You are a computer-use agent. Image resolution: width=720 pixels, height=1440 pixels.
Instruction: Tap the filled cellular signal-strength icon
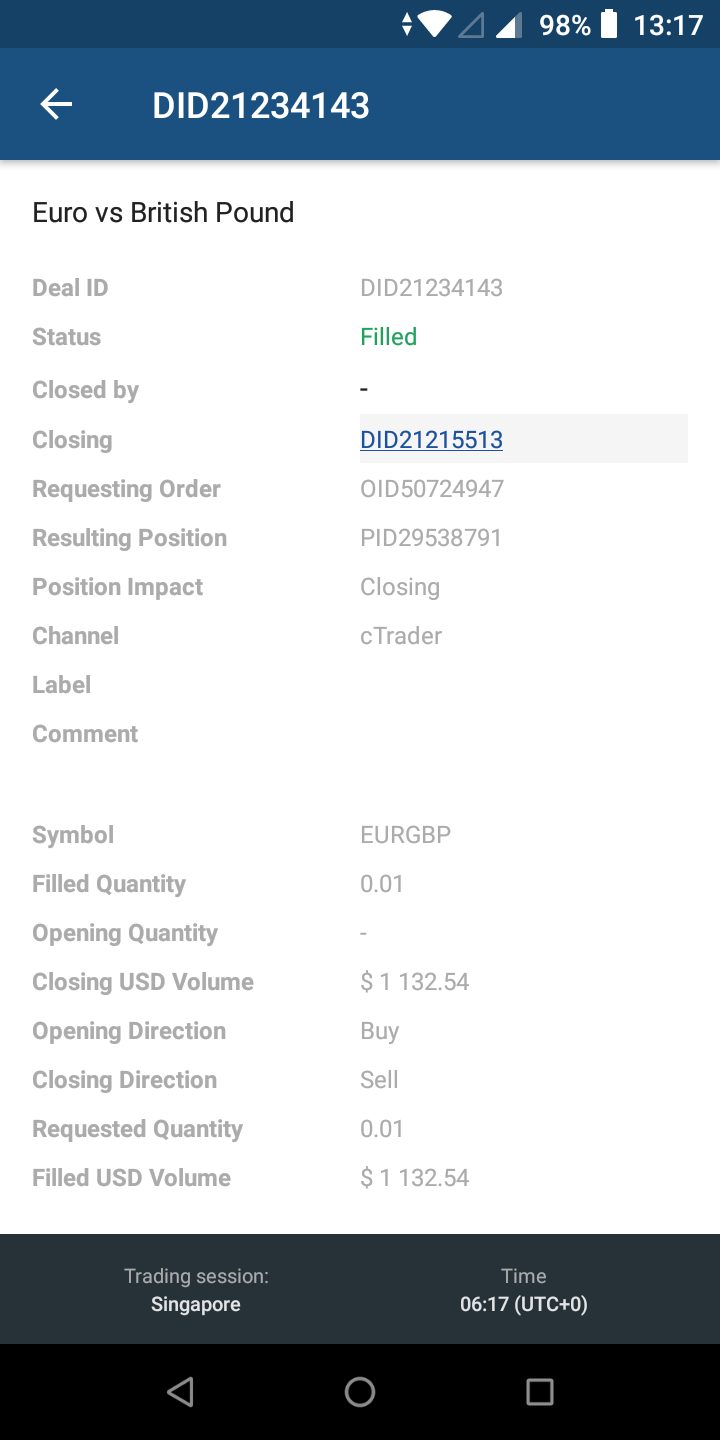[x=509, y=24]
